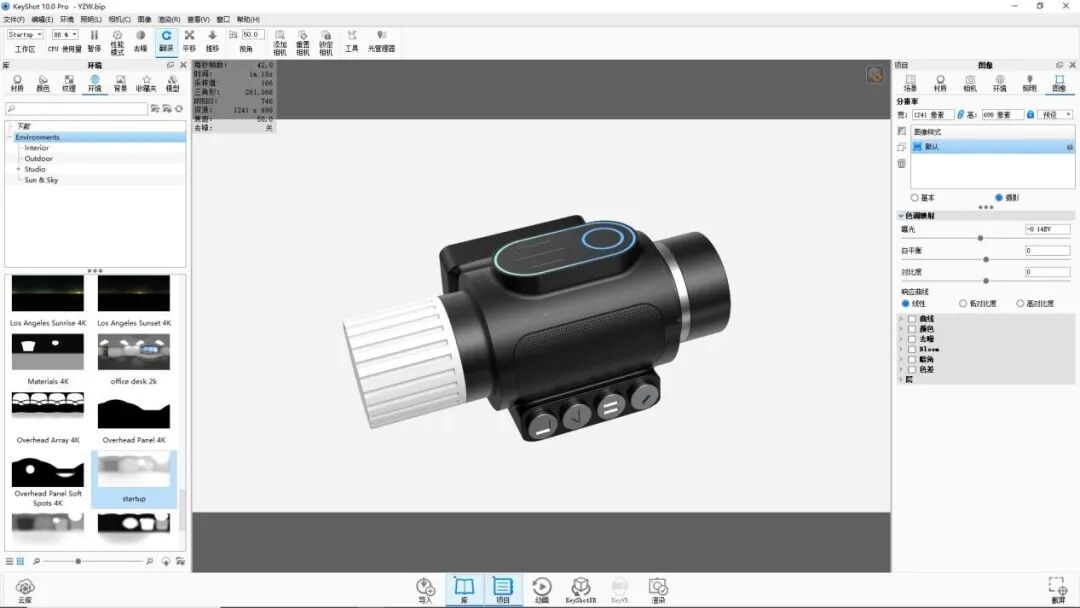Open the 预设 resolution preset dropdown
The image size is (1080, 608).
(1057, 114)
